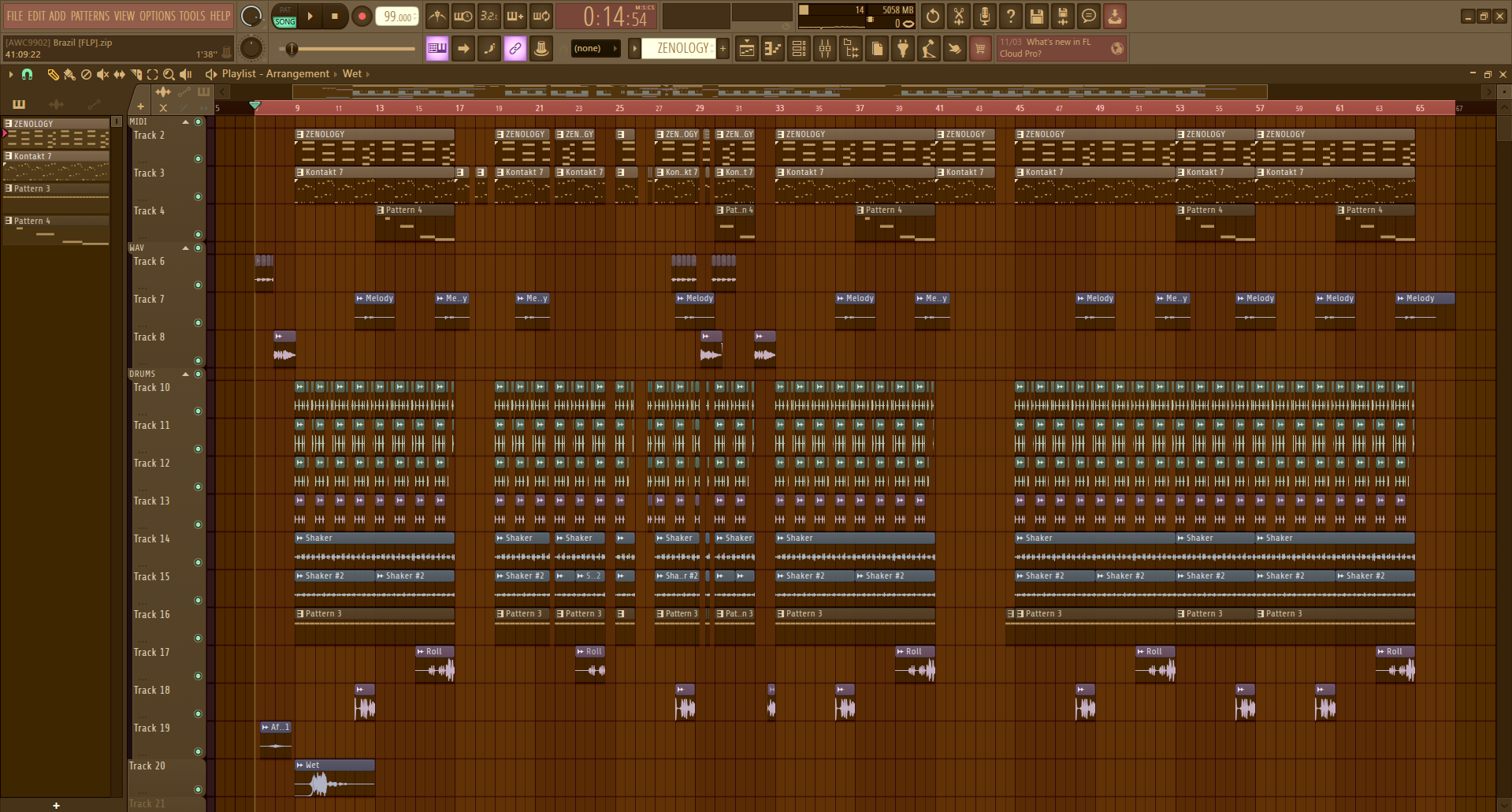Arm recording with the record button
1512x812 pixels.
362,16
